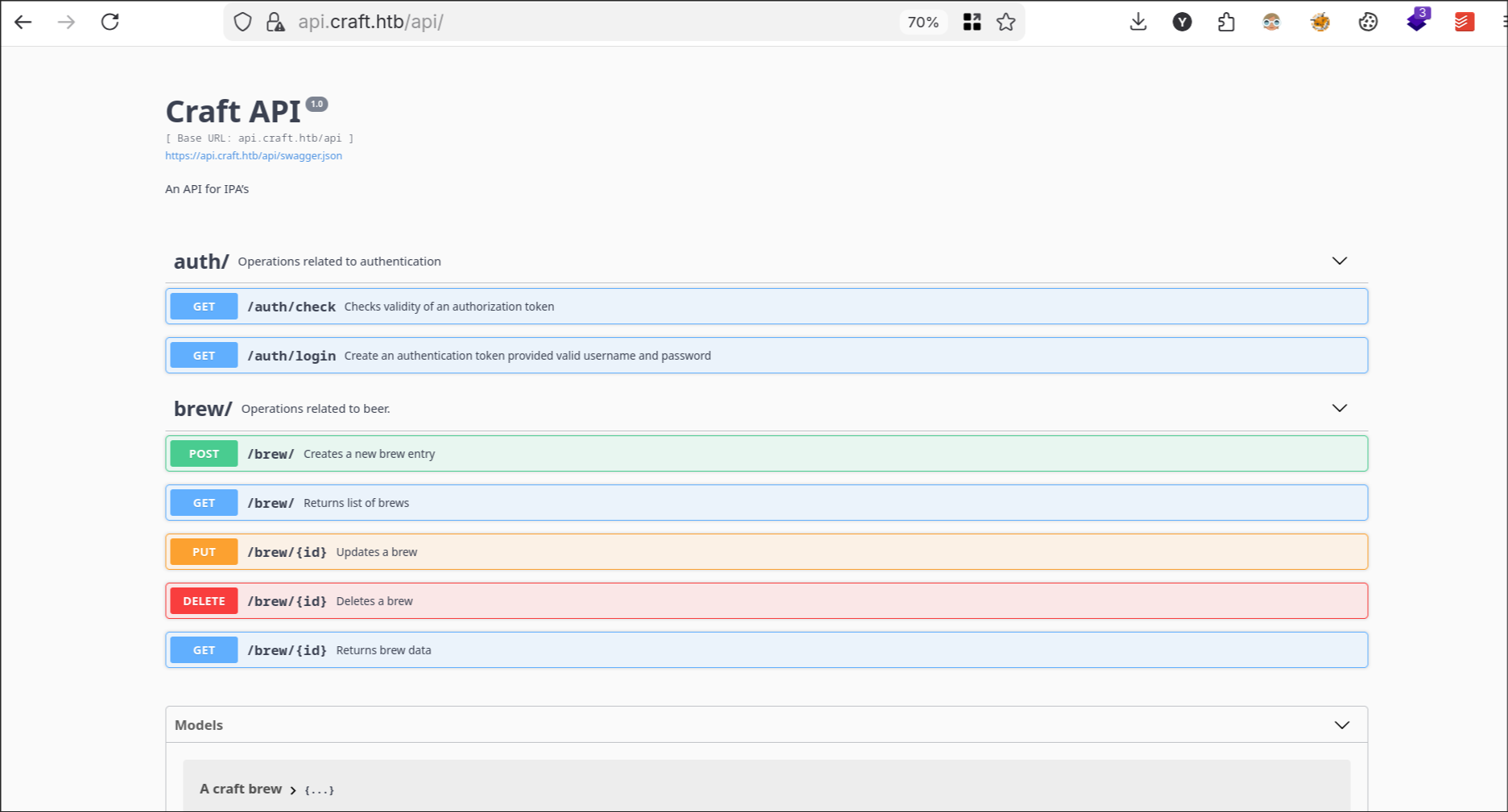Image resolution: width=1508 pixels, height=812 pixels.
Task: Click the black Y extension icon
Action: (1182, 22)
